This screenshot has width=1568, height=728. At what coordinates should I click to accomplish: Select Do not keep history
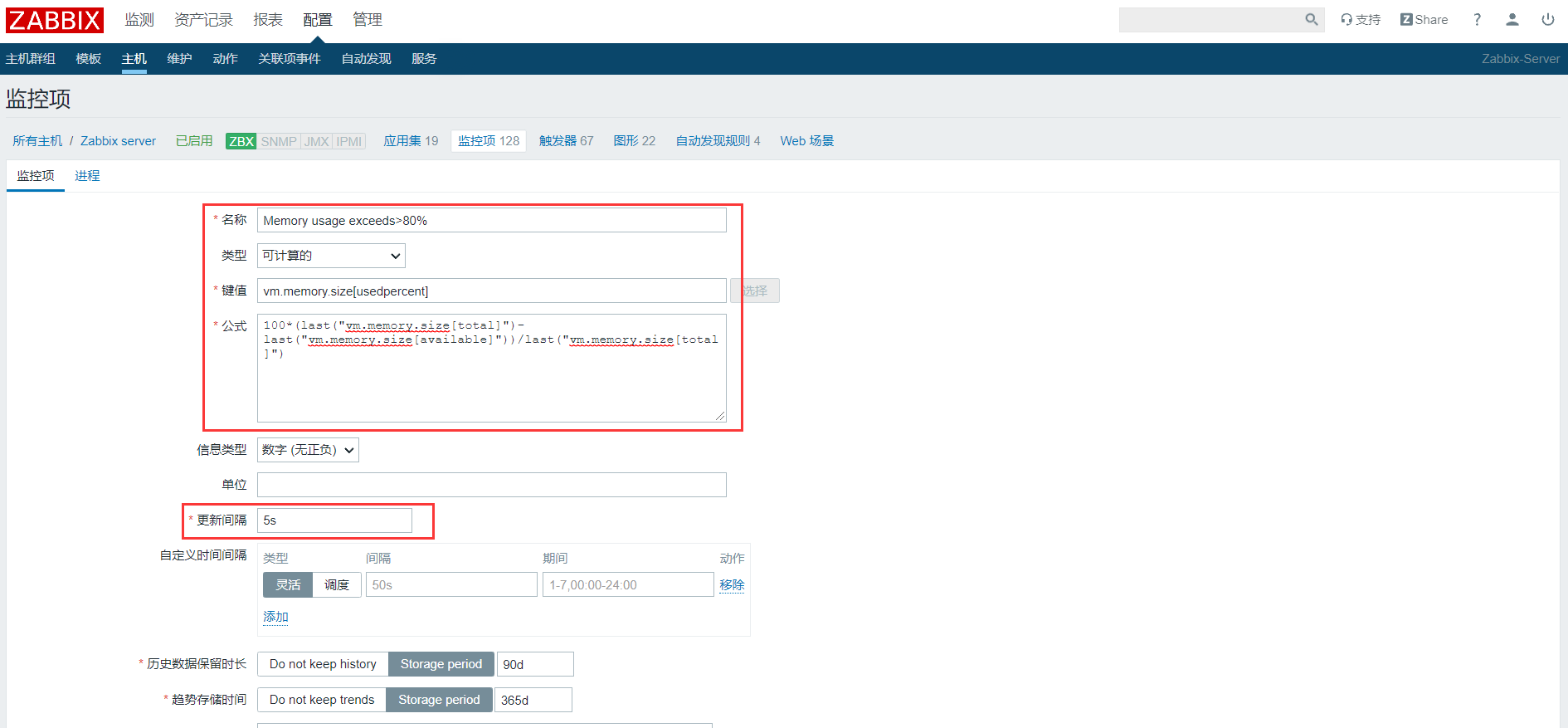coord(323,664)
